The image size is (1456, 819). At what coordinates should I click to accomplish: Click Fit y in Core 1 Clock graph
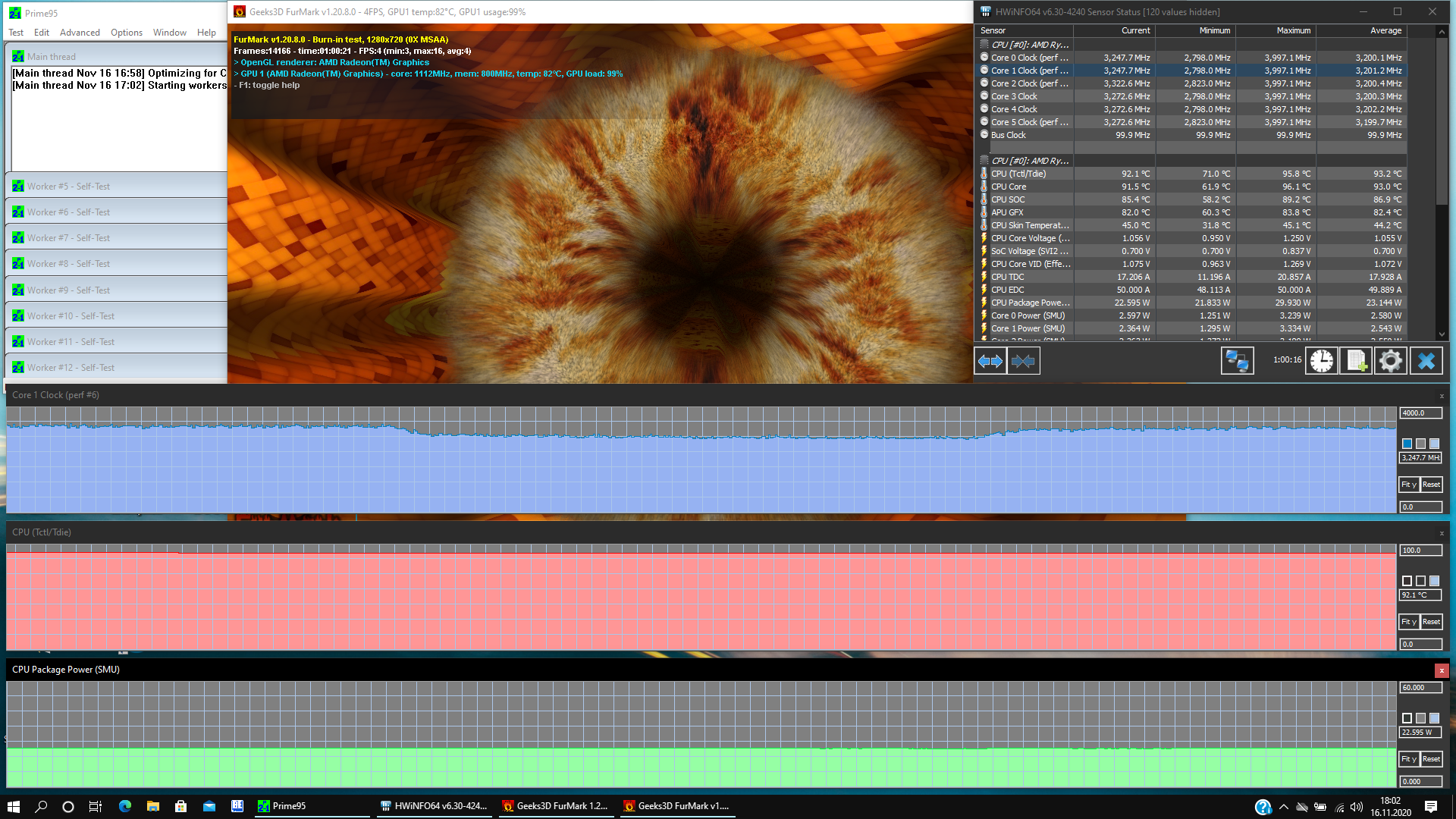pyautogui.click(x=1409, y=485)
